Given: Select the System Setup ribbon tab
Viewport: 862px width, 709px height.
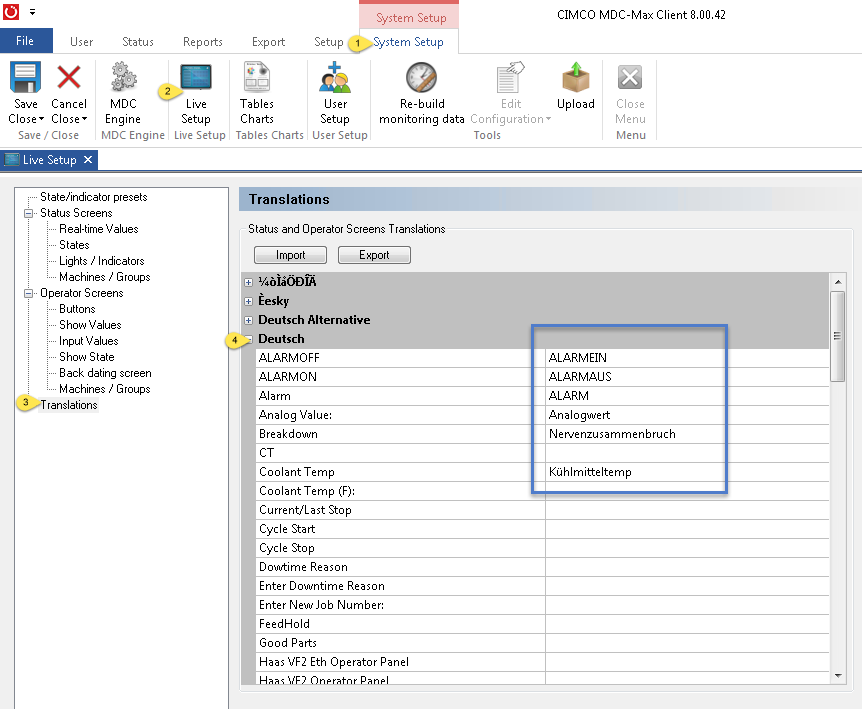Looking at the screenshot, I should [x=408, y=42].
